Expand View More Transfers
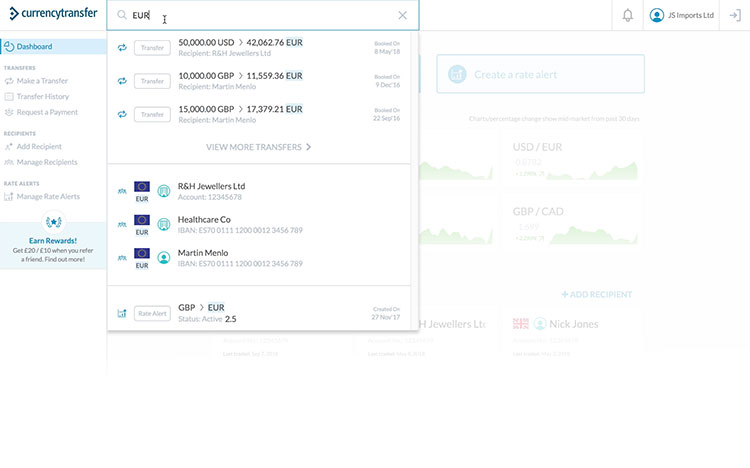This screenshot has width=750, height=468. (259, 147)
